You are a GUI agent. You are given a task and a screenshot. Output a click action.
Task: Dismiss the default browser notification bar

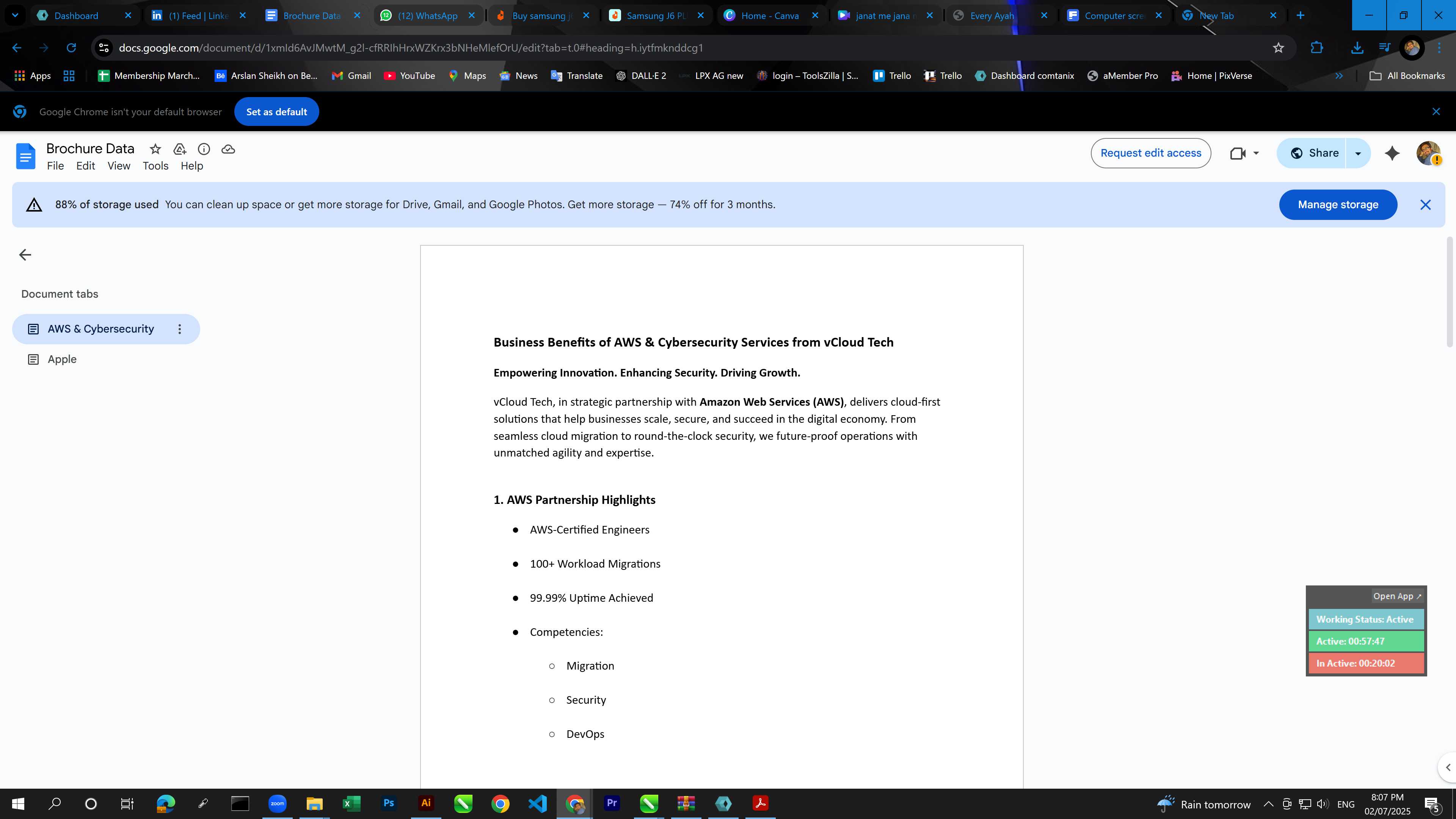(x=1436, y=111)
